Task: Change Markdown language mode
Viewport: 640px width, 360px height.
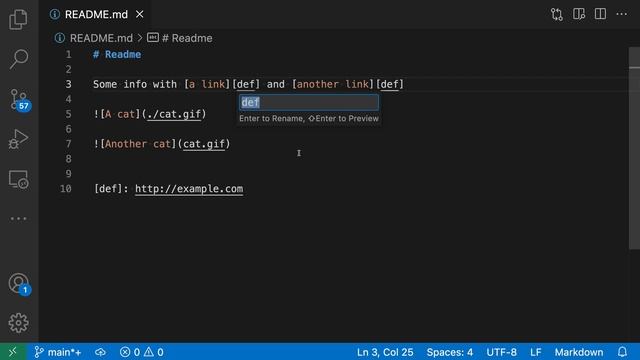Action: [579, 352]
